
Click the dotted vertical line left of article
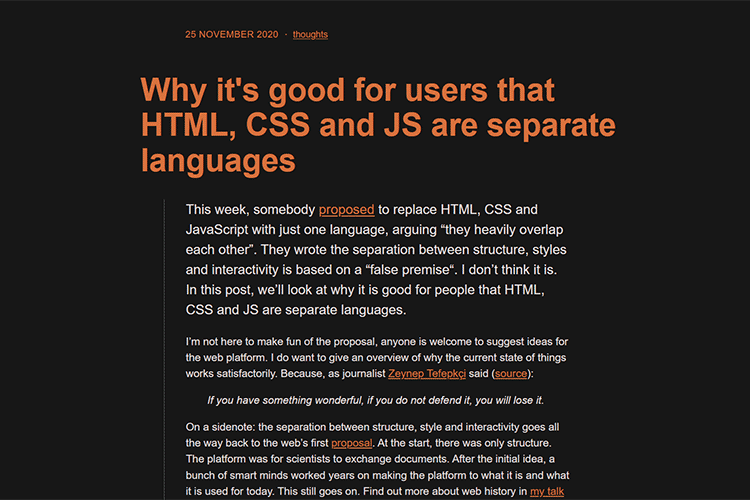coord(164,350)
